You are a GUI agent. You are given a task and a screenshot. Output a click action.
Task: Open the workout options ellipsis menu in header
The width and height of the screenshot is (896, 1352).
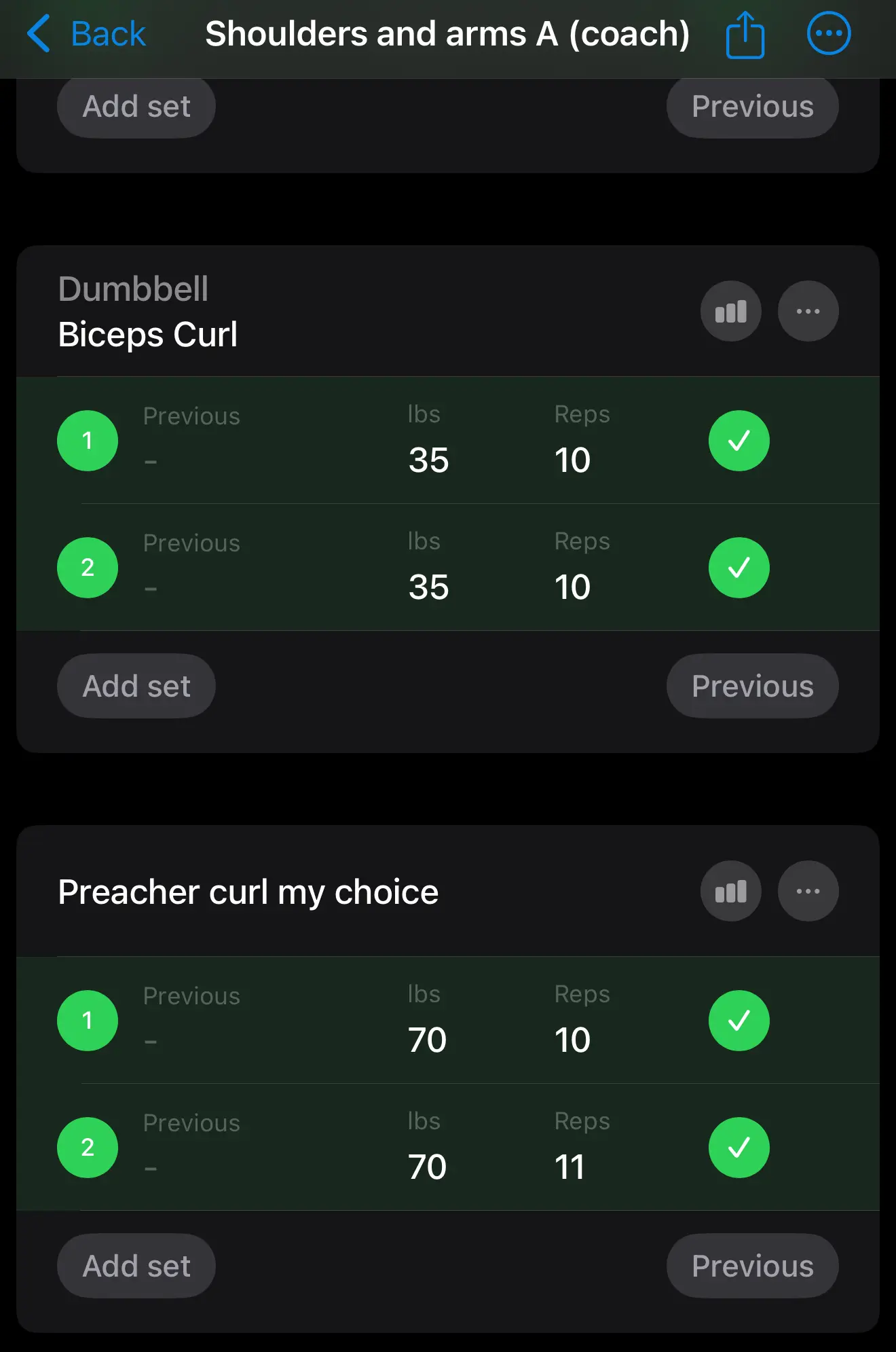click(x=828, y=33)
